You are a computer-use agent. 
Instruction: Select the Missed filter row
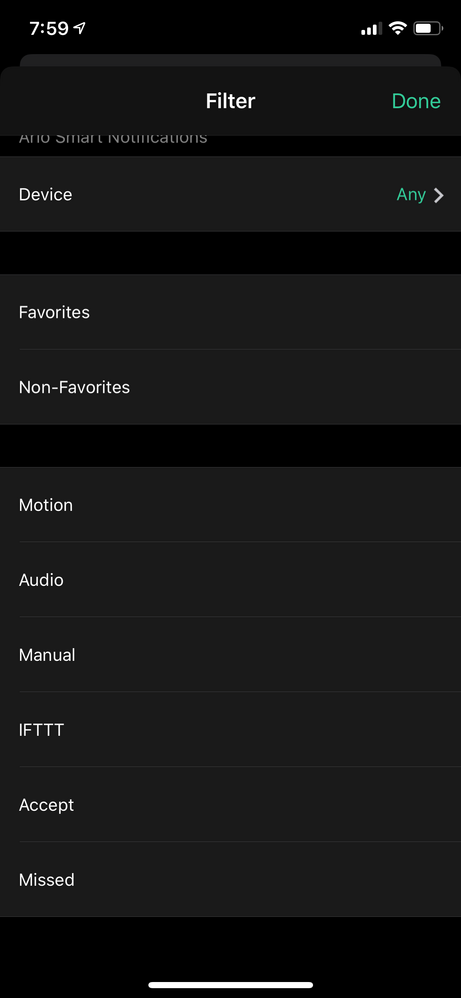230,880
